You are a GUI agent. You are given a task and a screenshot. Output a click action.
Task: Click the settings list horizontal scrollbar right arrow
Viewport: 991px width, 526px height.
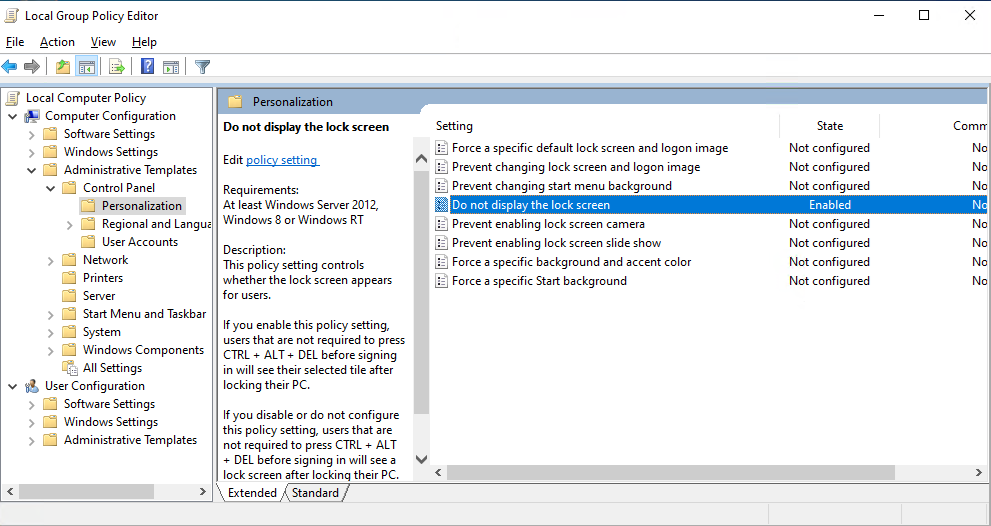(978, 472)
